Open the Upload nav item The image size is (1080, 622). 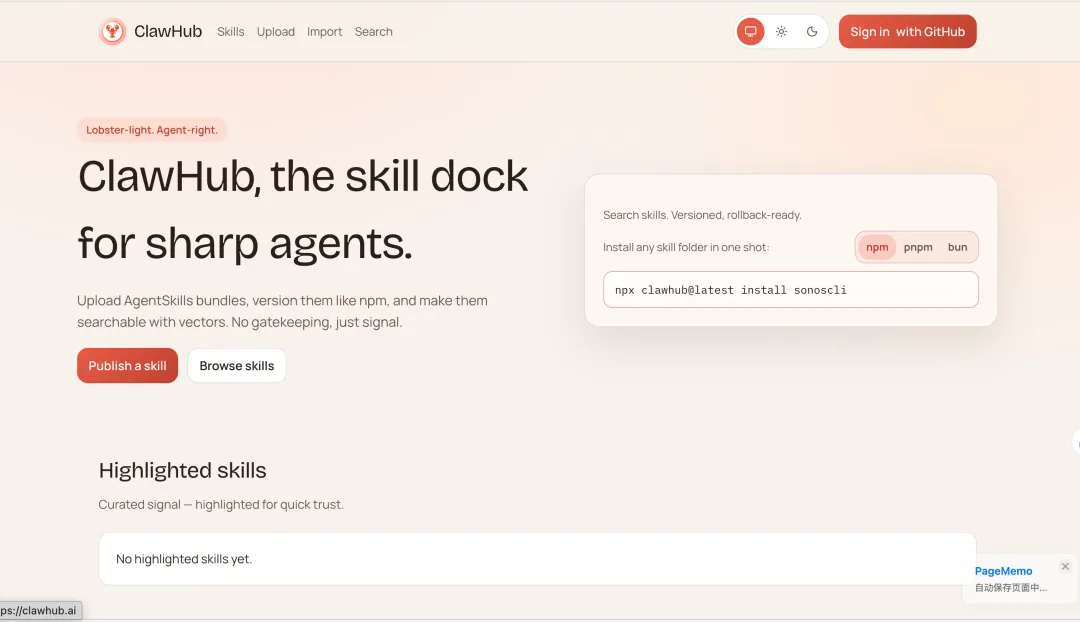click(x=276, y=32)
